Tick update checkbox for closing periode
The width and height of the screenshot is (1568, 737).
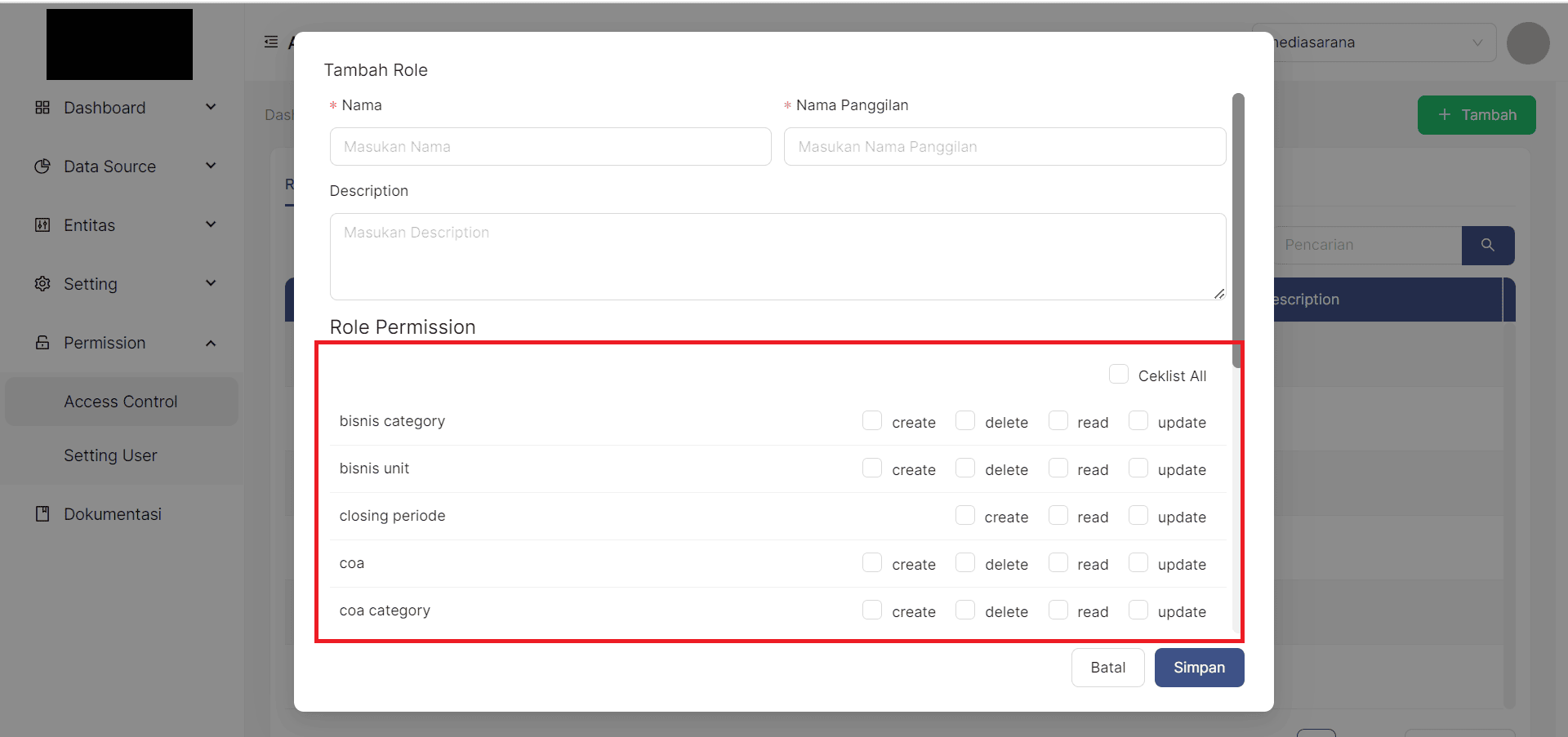[1138, 516]
